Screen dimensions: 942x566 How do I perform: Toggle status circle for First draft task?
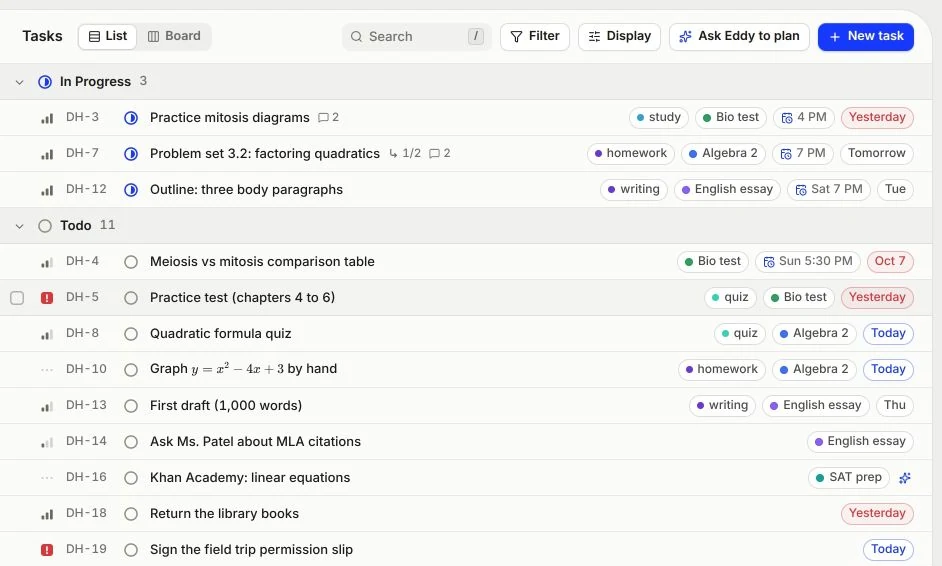click(x=131, y=406)
